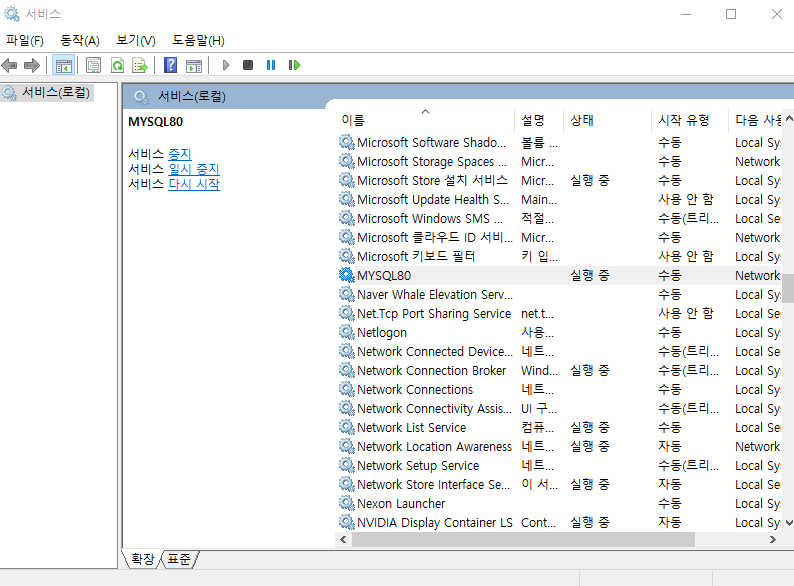Click the Forward arrow toolbar icon
This screenshot has width=794, height=586.
(x=32, y=65)
